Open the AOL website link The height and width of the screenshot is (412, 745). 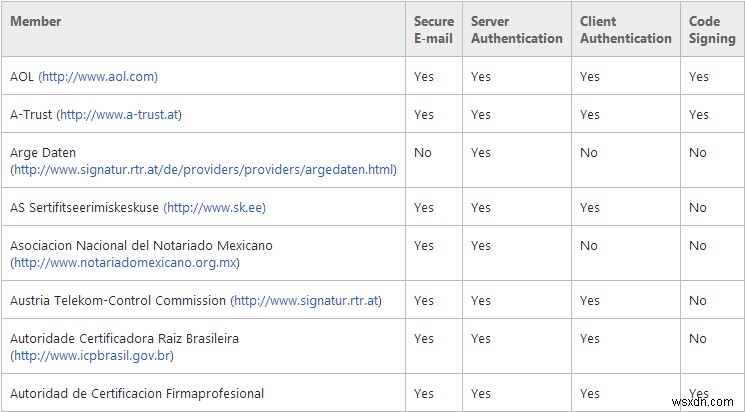(x=98, y=76)
